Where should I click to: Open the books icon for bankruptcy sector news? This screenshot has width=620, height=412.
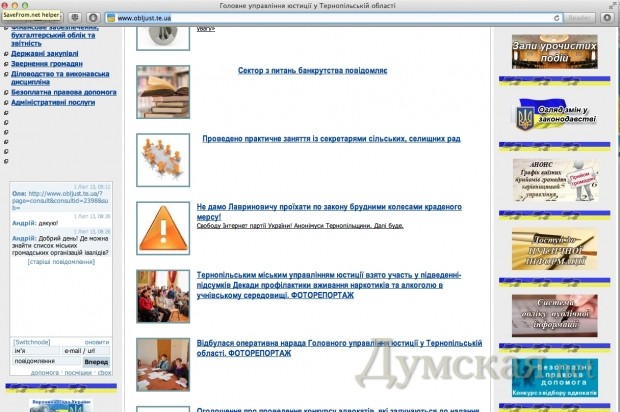coord(162,90)
